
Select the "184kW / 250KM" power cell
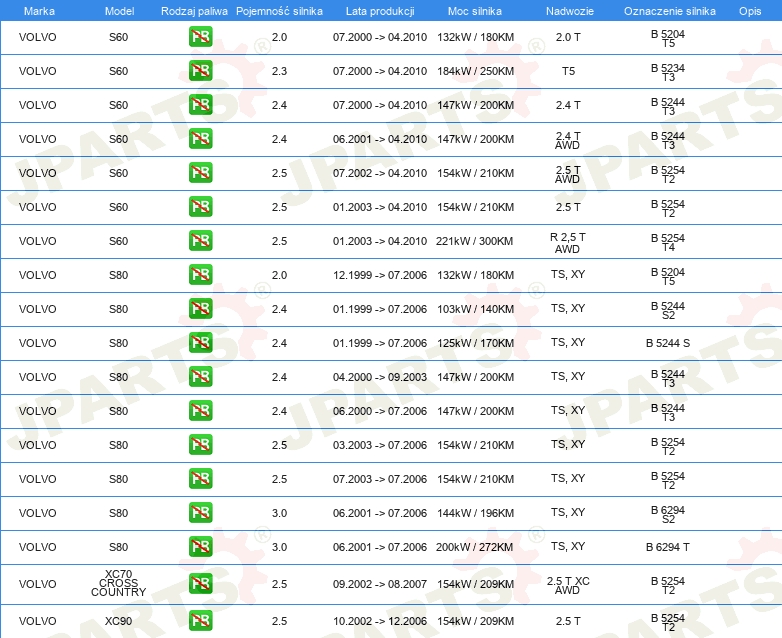click(475, 71)
